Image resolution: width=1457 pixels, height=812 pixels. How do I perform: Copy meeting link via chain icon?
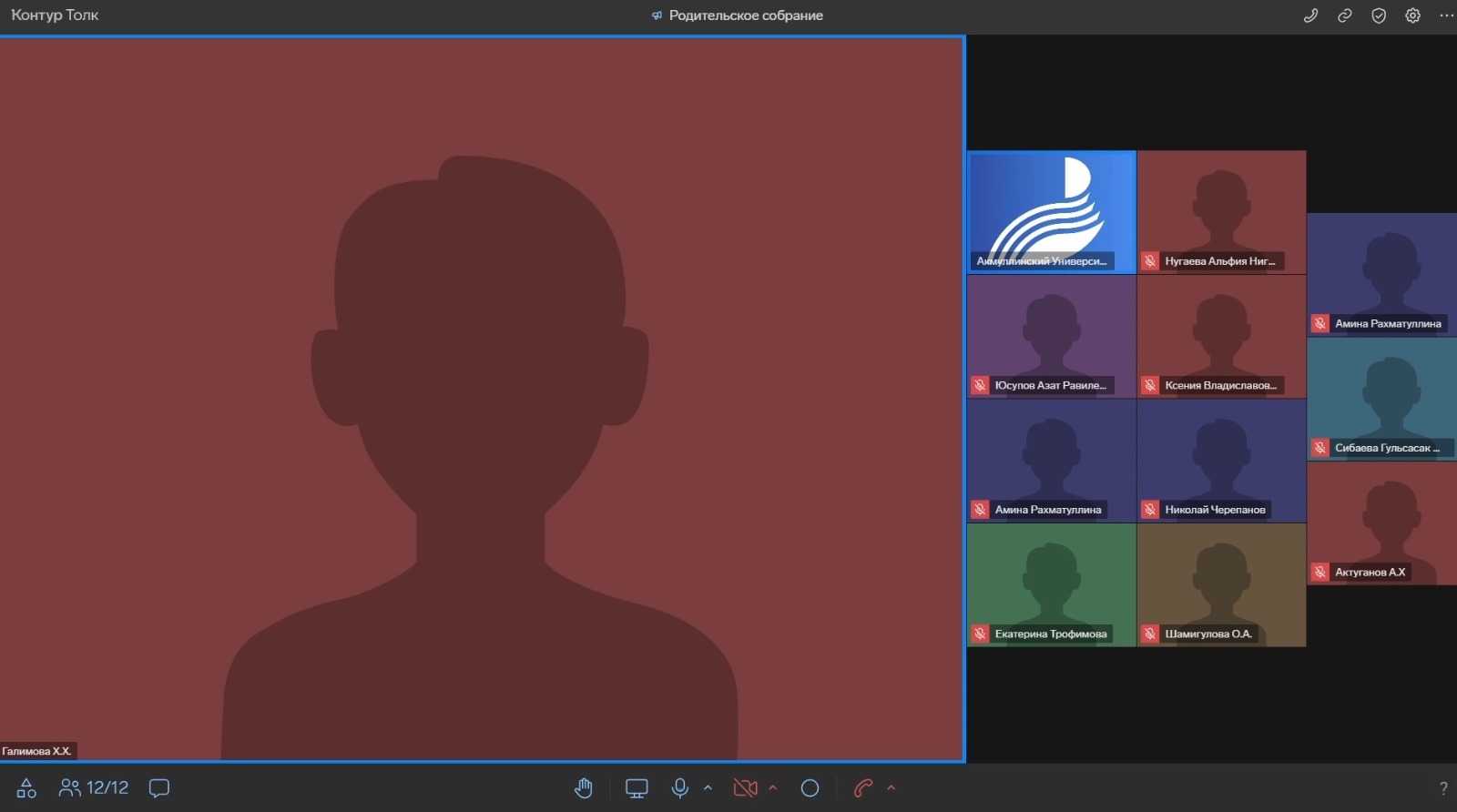point(1344,15)
